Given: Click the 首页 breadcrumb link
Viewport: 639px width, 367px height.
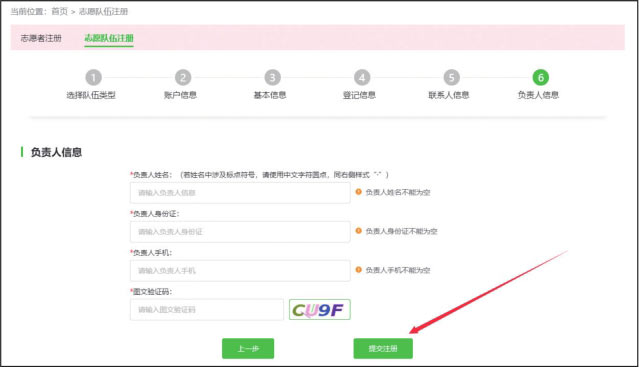Looking at the screenshot, I should coord(59,11).
